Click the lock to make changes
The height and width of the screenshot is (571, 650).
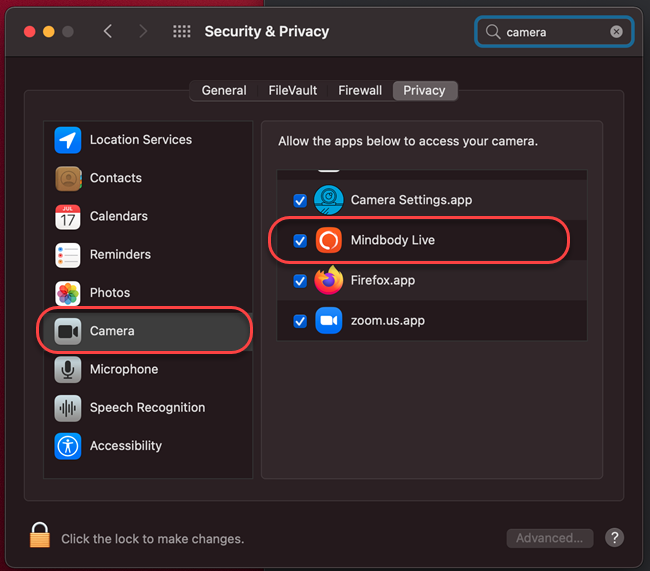click(x=40, y=536)
